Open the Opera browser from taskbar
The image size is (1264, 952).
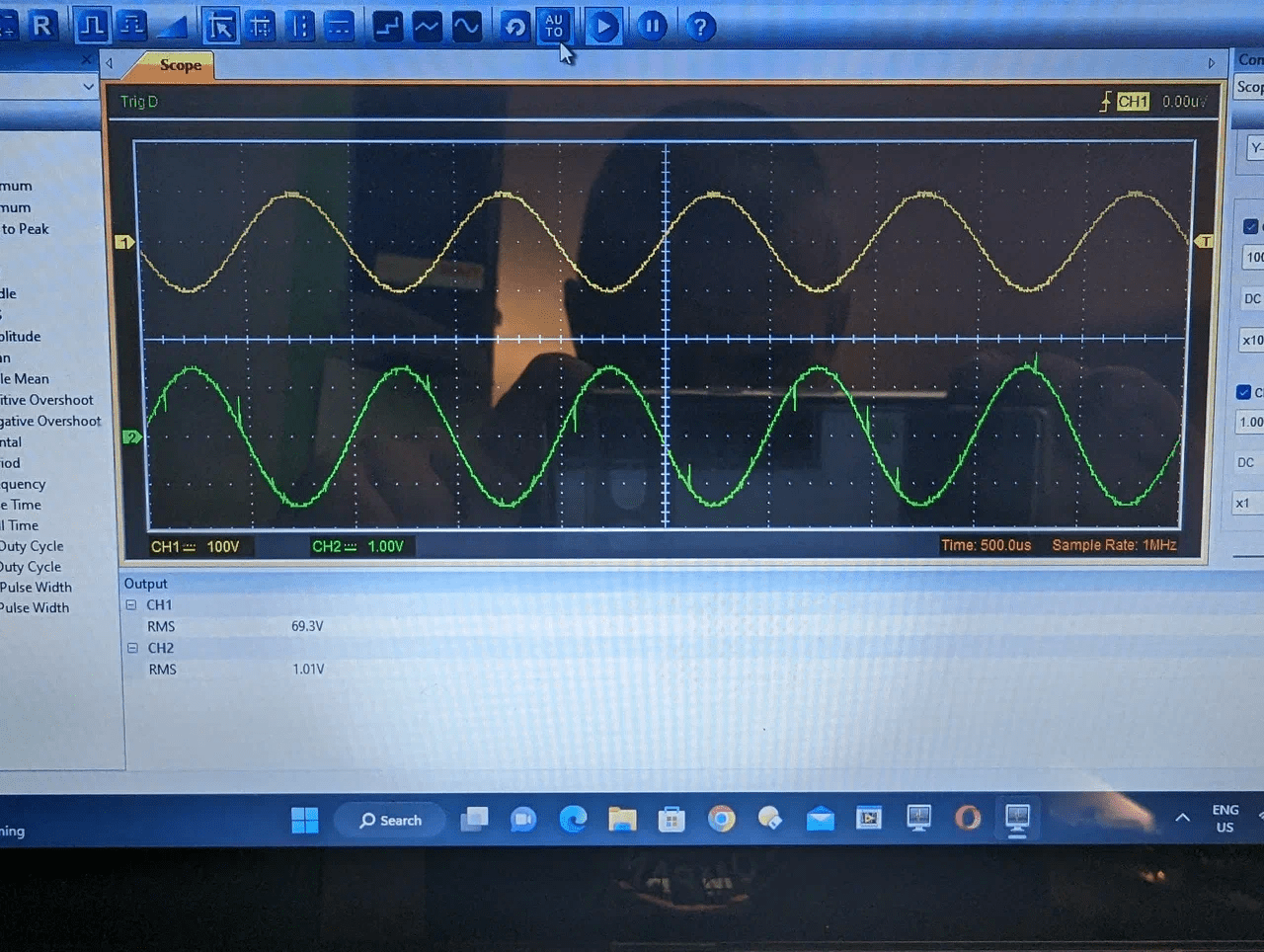click(x=968, y=818)
